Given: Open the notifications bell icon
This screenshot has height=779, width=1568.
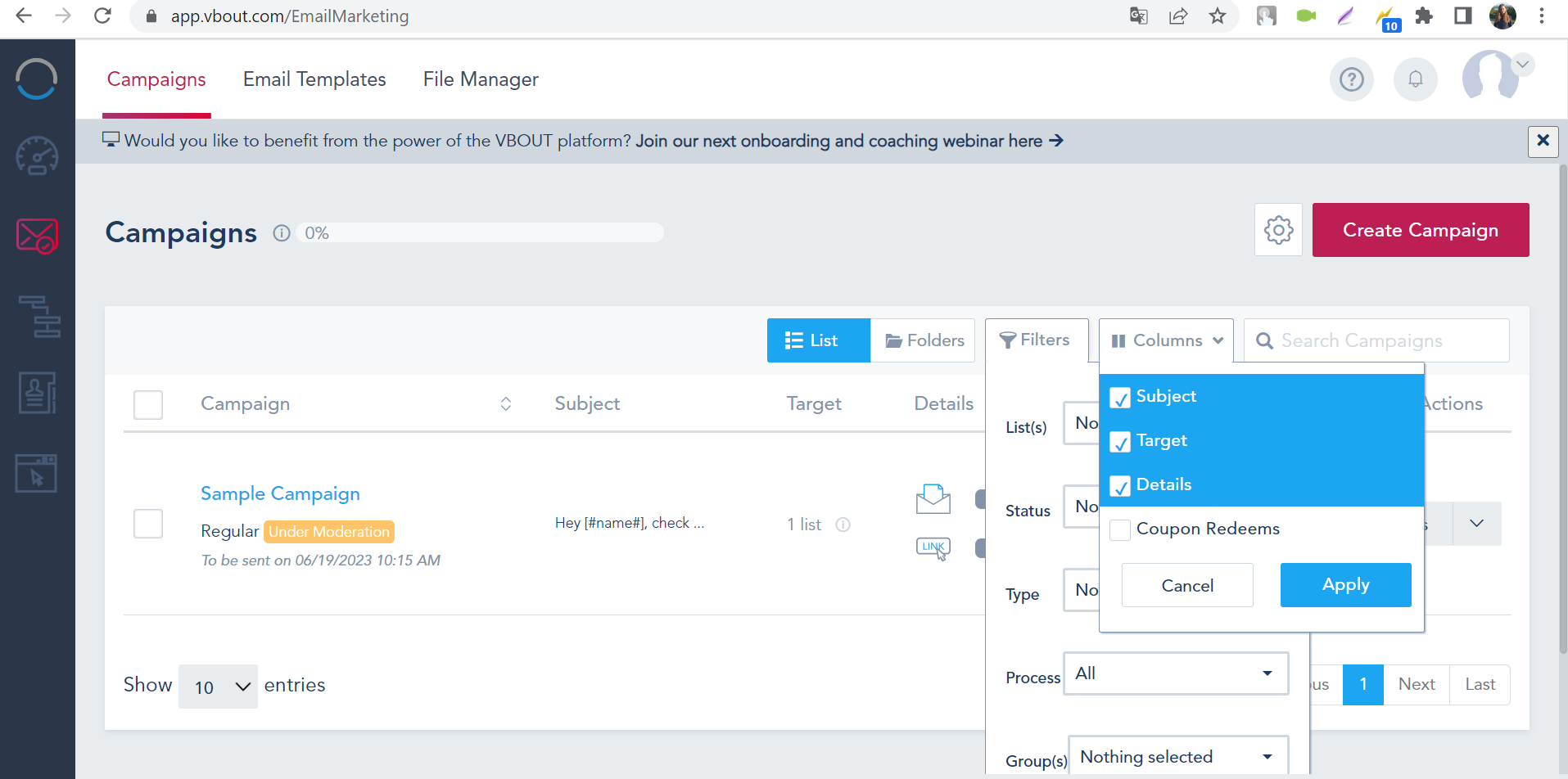Looking at the screenshot, I should pyautogui.click(x=1415, y=79).
